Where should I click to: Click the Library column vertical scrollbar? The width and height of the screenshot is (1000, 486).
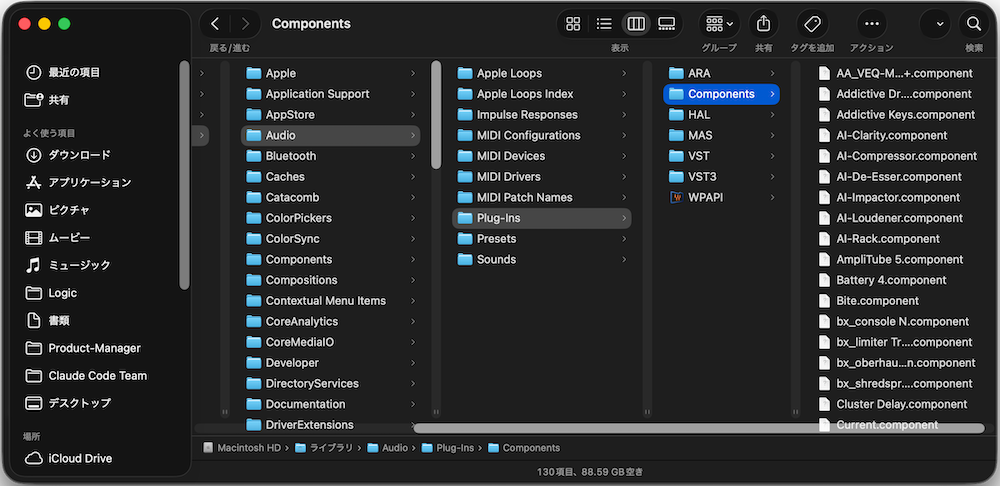pyautogui.click(x=436, y=115)
